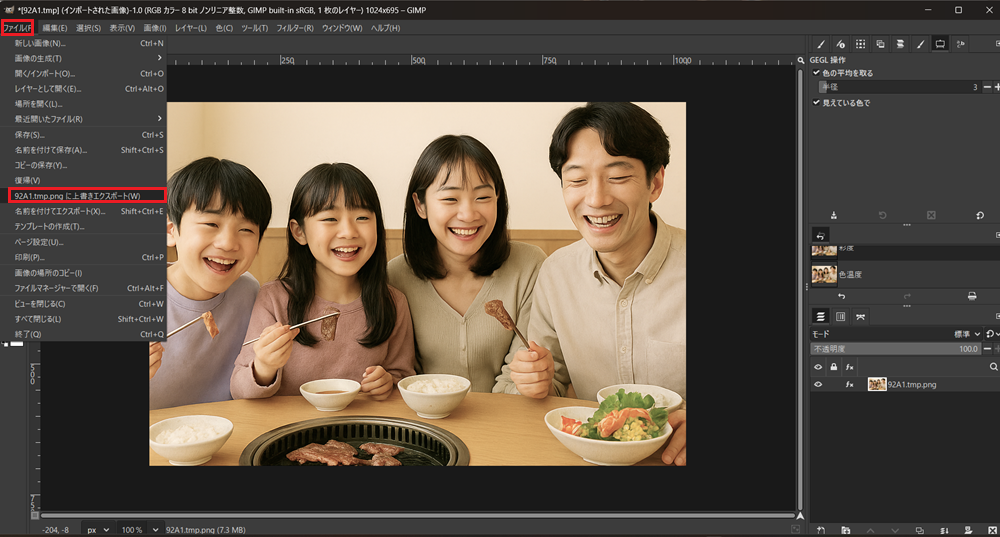
Task: Open the Device Status dock tab
Action: (x=841, y=44)
